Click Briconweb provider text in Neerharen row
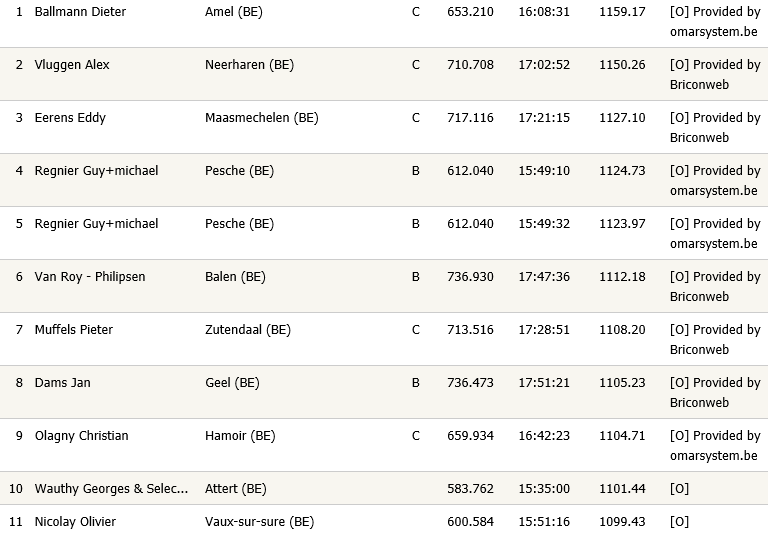The image size is (769, 535). tap(699, 84)
